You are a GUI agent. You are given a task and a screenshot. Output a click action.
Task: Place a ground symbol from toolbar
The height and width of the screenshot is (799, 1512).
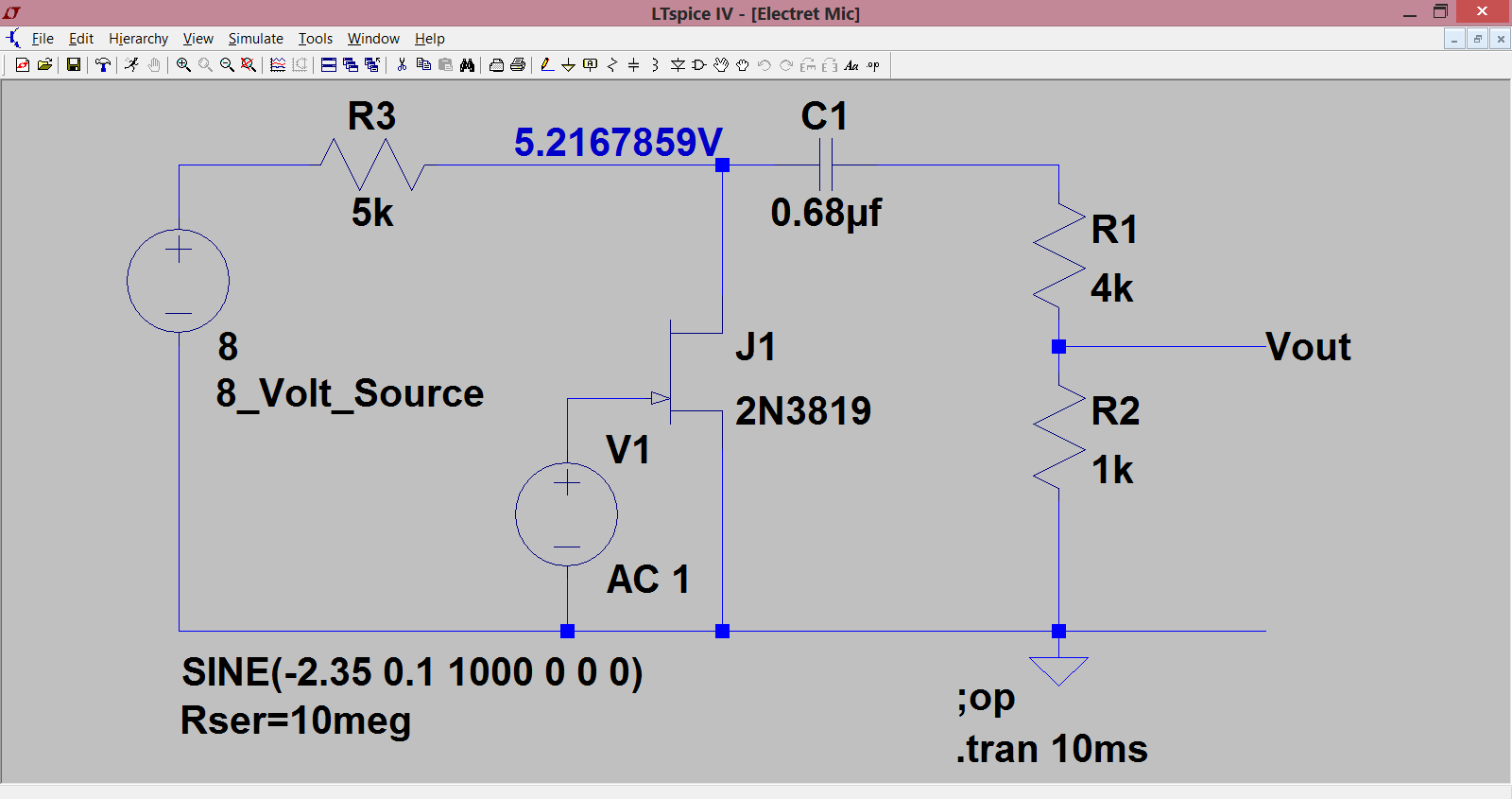[568, 65]
